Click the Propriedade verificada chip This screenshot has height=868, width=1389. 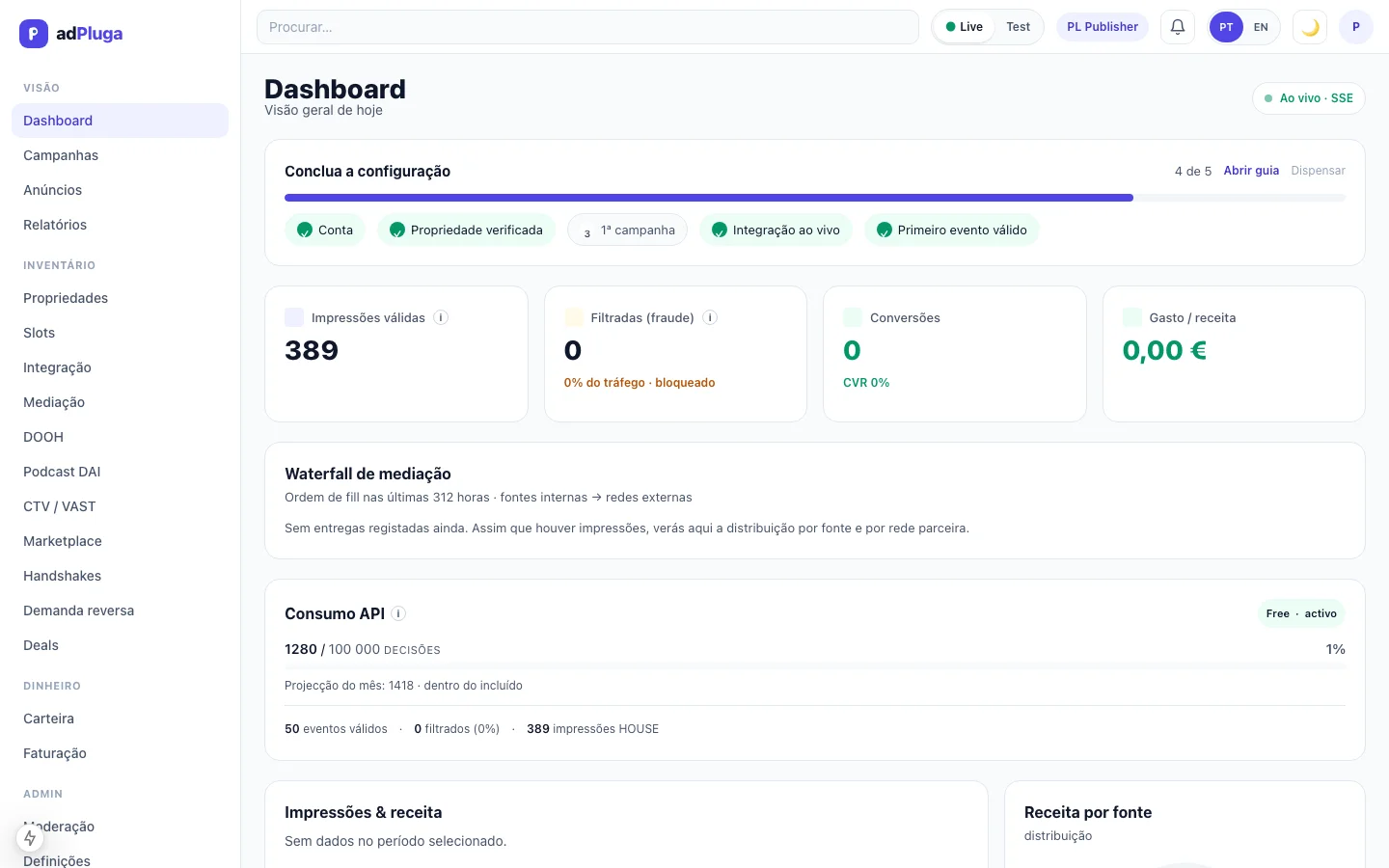click(466, 230)
